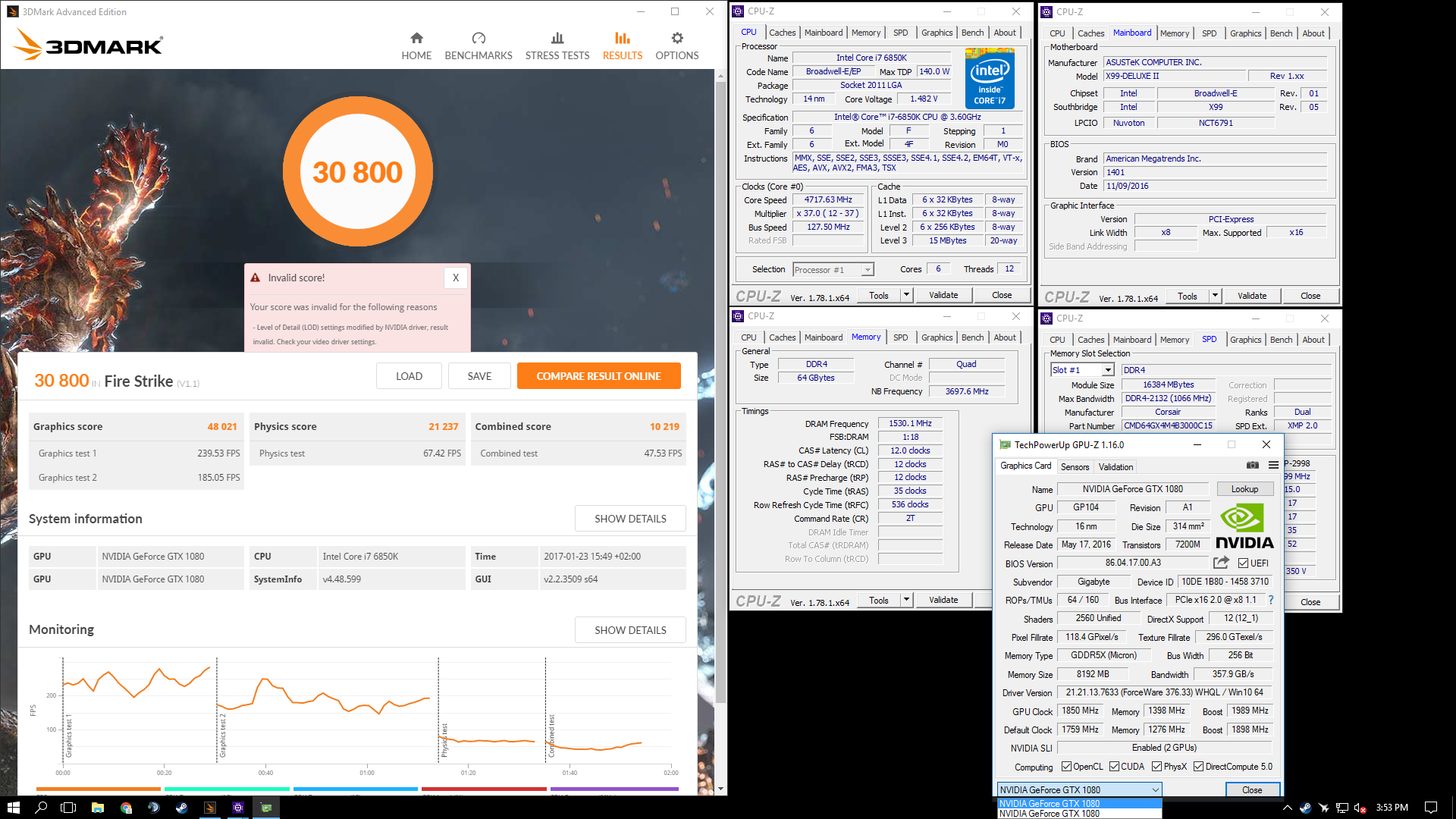Toggle the DirectCompute 5.0 checkbox
This screenshot has height=819, width=1456.
1198,767
